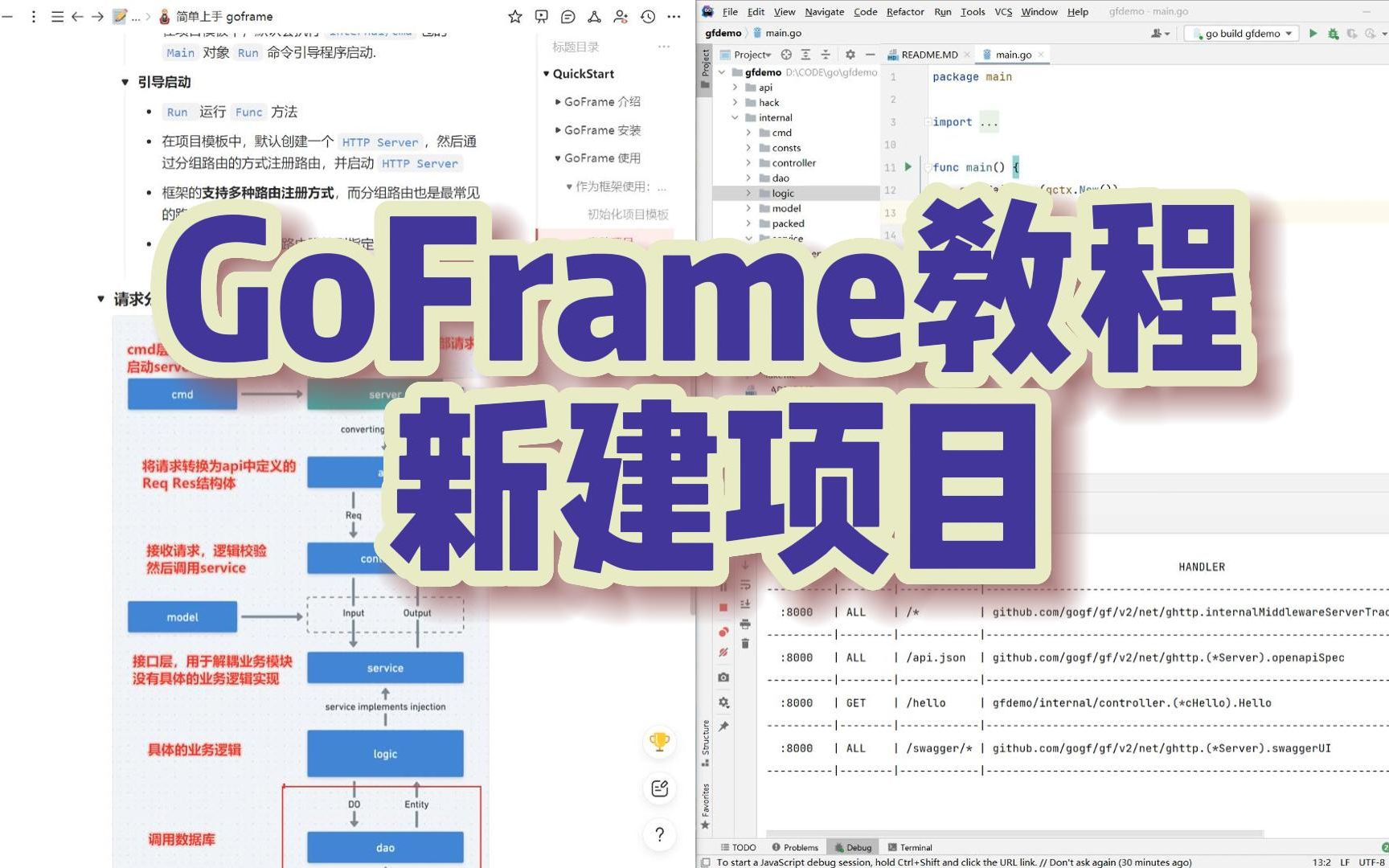Stop the debug session with red square
Viewport: 1389px width, 868px height.
pos(723,608)
